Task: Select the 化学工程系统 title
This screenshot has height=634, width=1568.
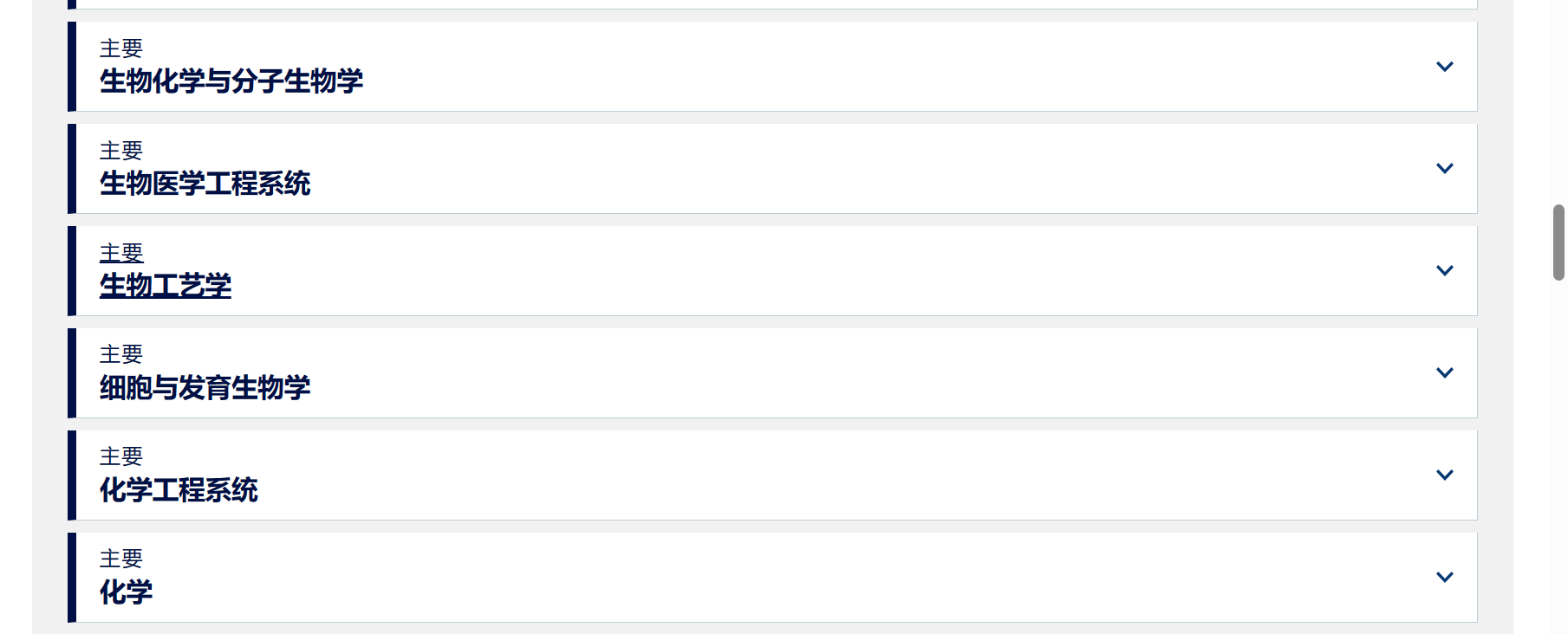Action: pyautogui.click(x=179, y=490)
